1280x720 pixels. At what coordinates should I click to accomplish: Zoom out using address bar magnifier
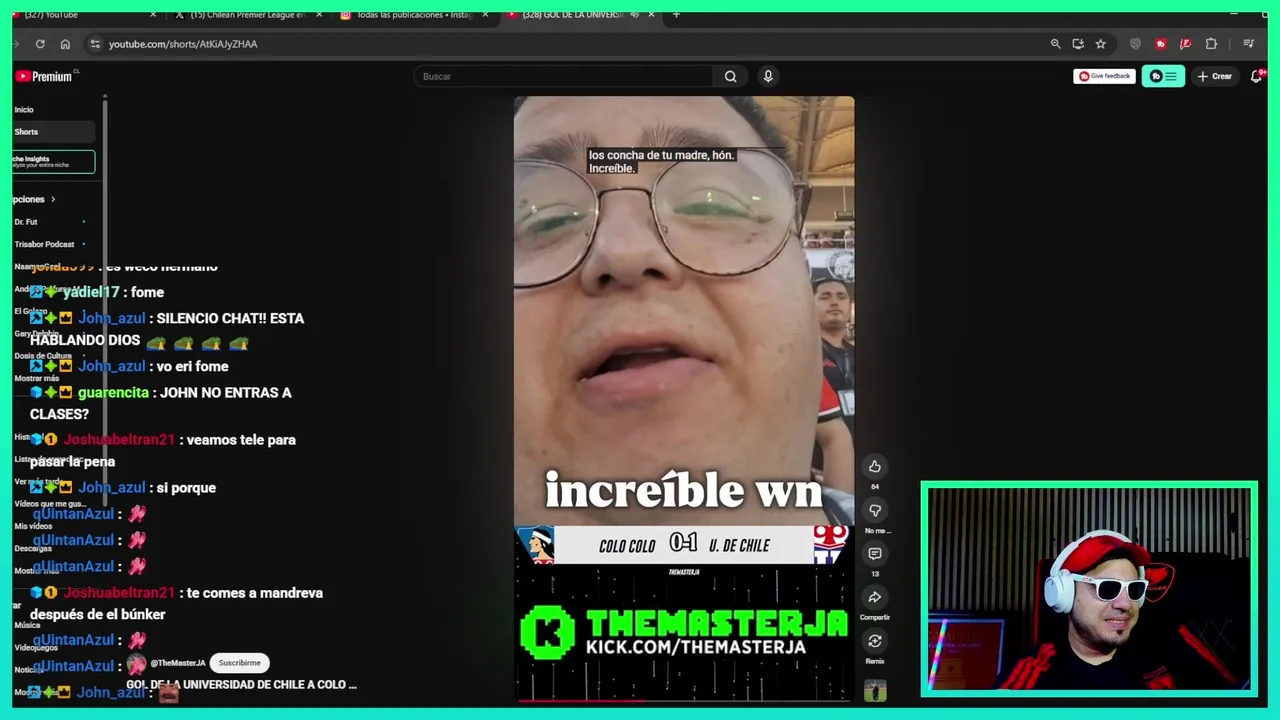[1055, 44]
